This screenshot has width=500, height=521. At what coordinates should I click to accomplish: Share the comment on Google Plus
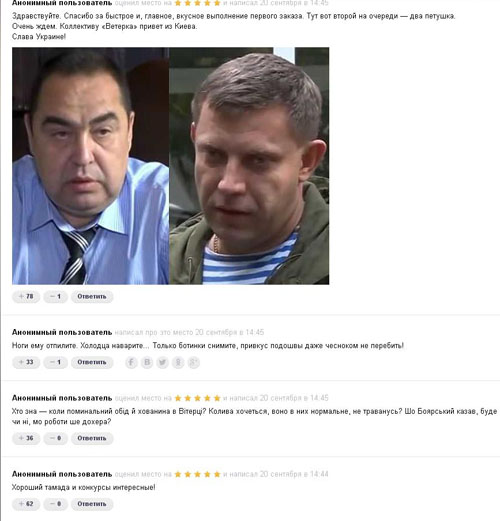pyautogui.click(x=194, y=362)
